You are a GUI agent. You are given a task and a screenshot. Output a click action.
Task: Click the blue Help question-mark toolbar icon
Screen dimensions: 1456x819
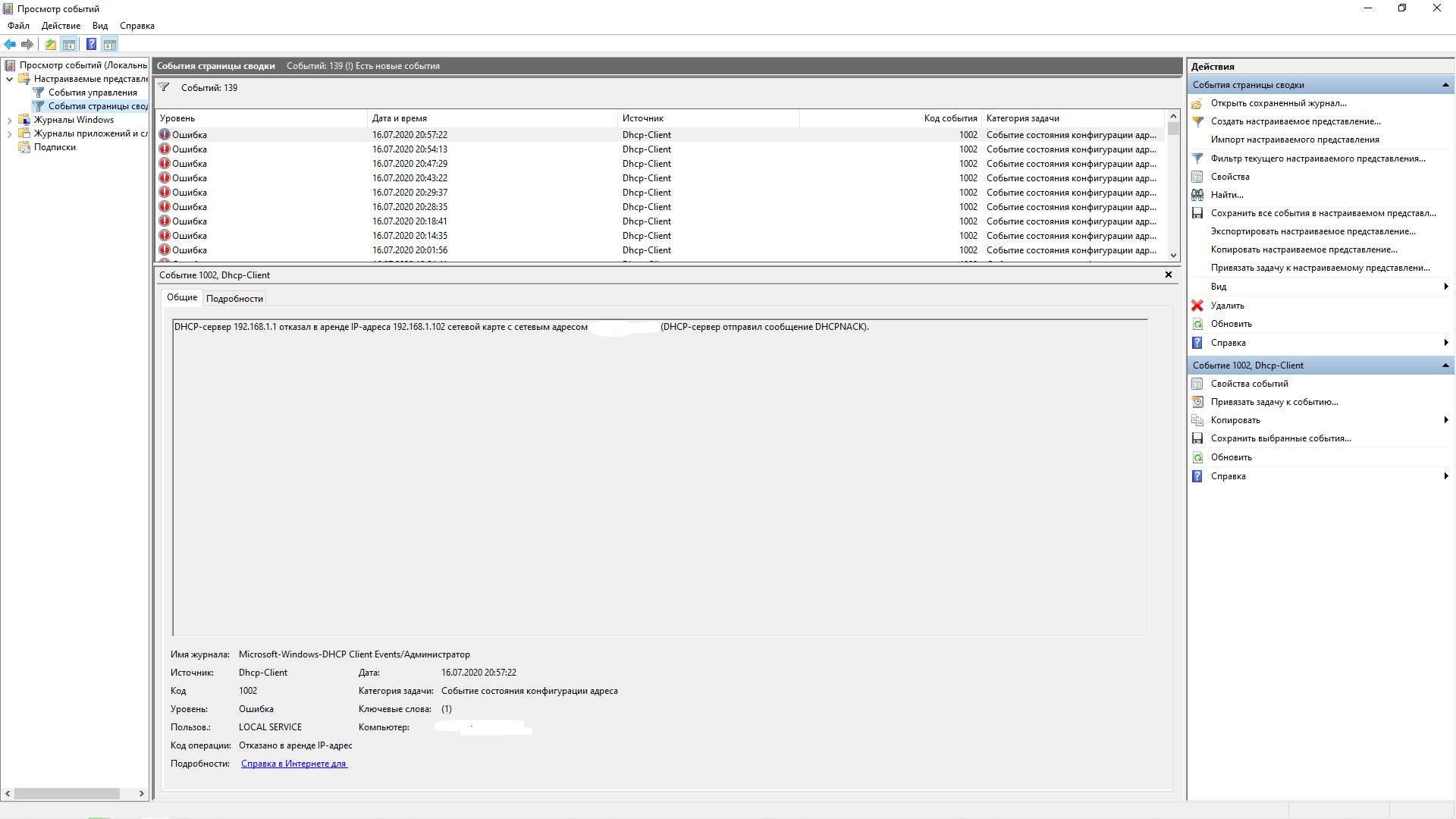[x=91, y=44]
